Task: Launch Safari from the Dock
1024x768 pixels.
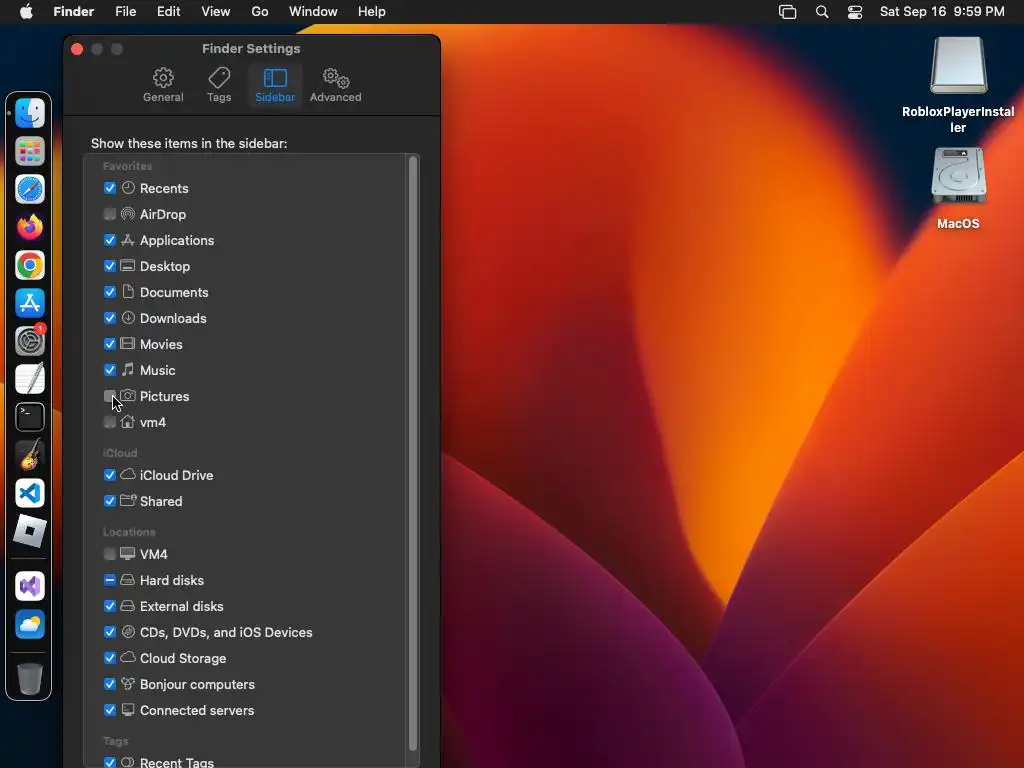Action: tap(29, 189)
